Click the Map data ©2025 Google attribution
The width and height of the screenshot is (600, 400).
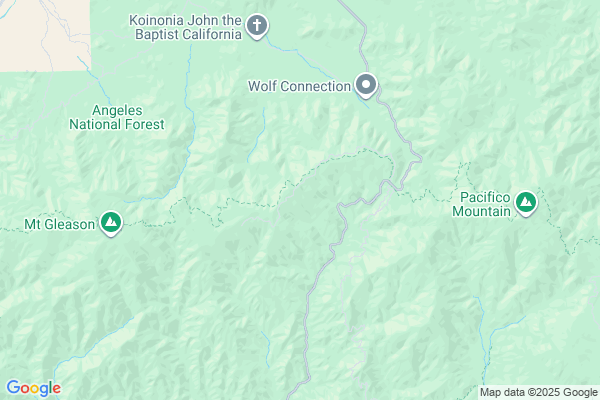(539, 392)
